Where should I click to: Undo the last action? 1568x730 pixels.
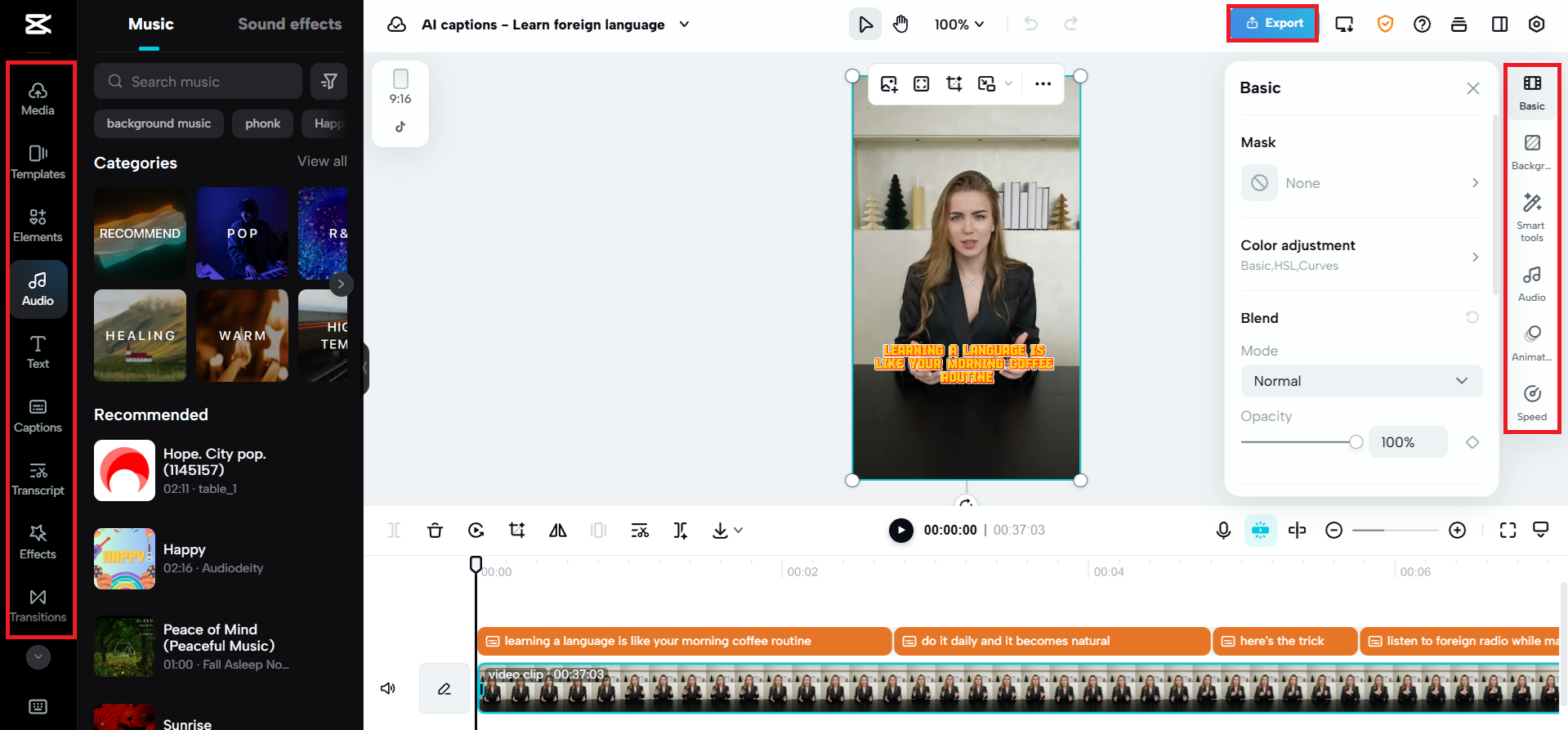tap(1031, 25)
